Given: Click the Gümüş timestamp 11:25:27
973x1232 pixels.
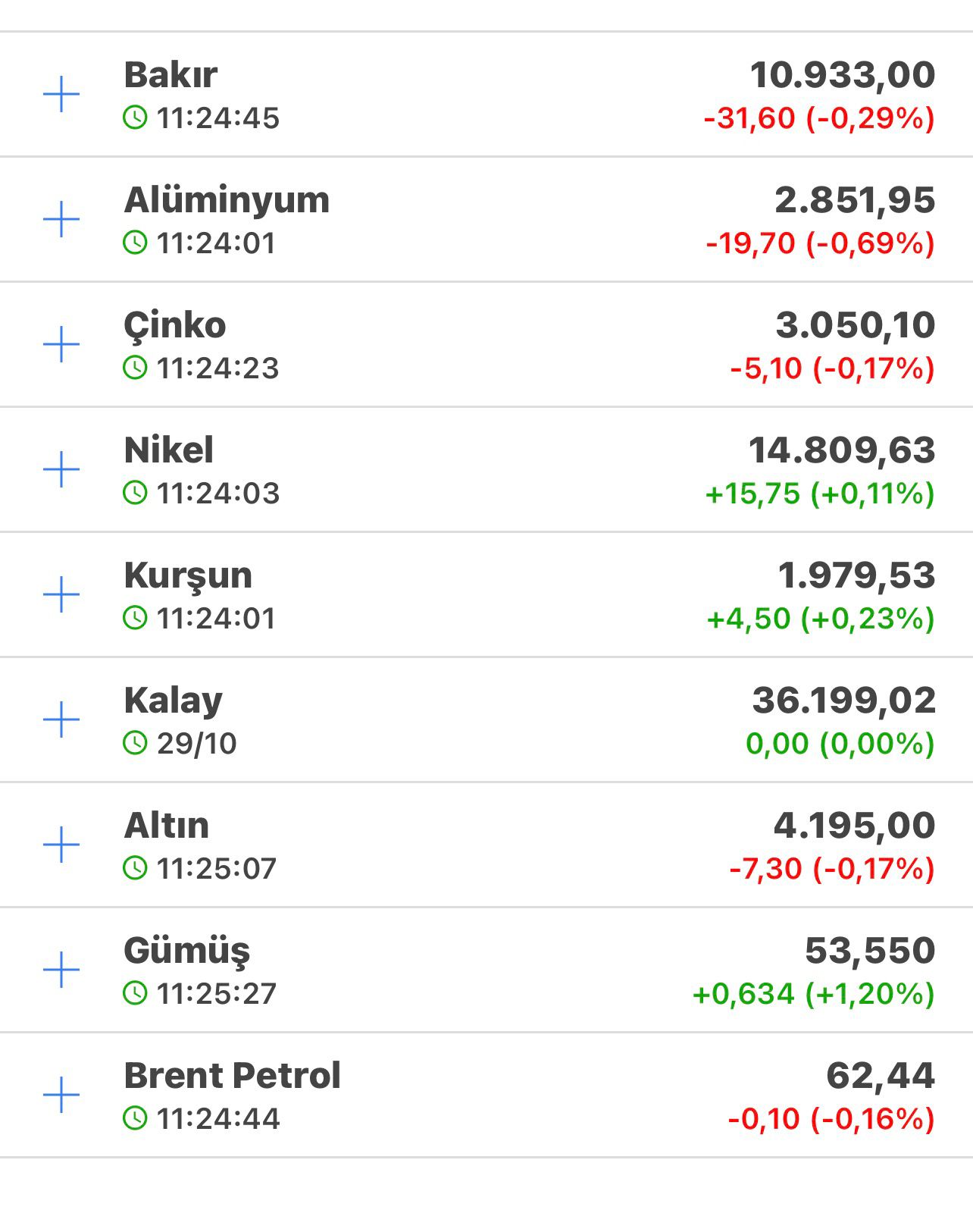Looking at the screenshot, I should (217, 993).
